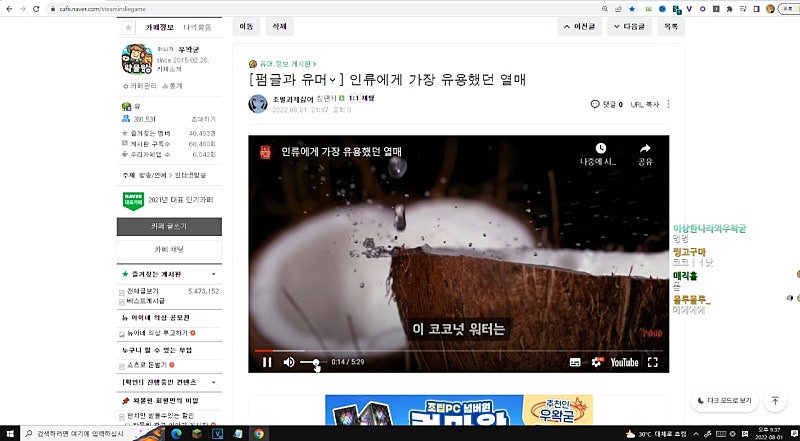Screen dimensions: 800x441
Task: Adjust the video volume slider
Action: tap(311, 362)
